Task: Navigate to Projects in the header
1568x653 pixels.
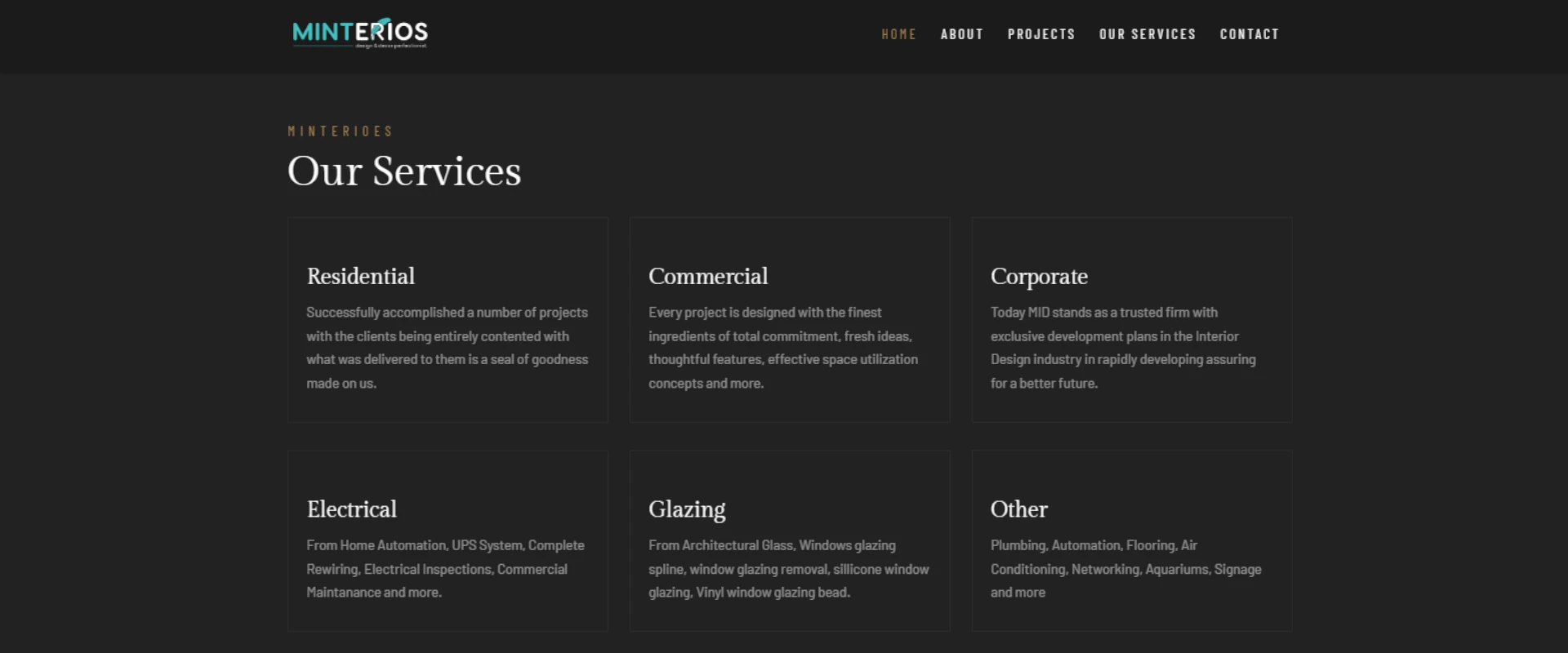Action: tap(1040, 34)
